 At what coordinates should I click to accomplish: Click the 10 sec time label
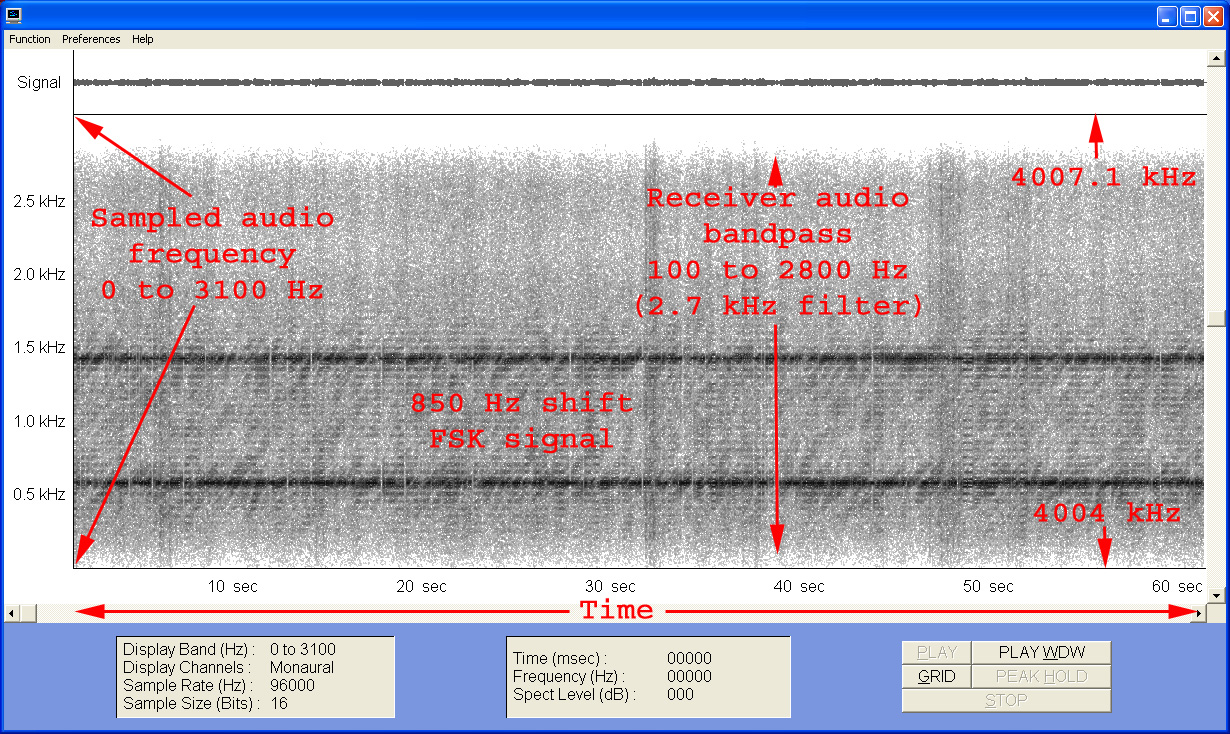coord(232,587)
